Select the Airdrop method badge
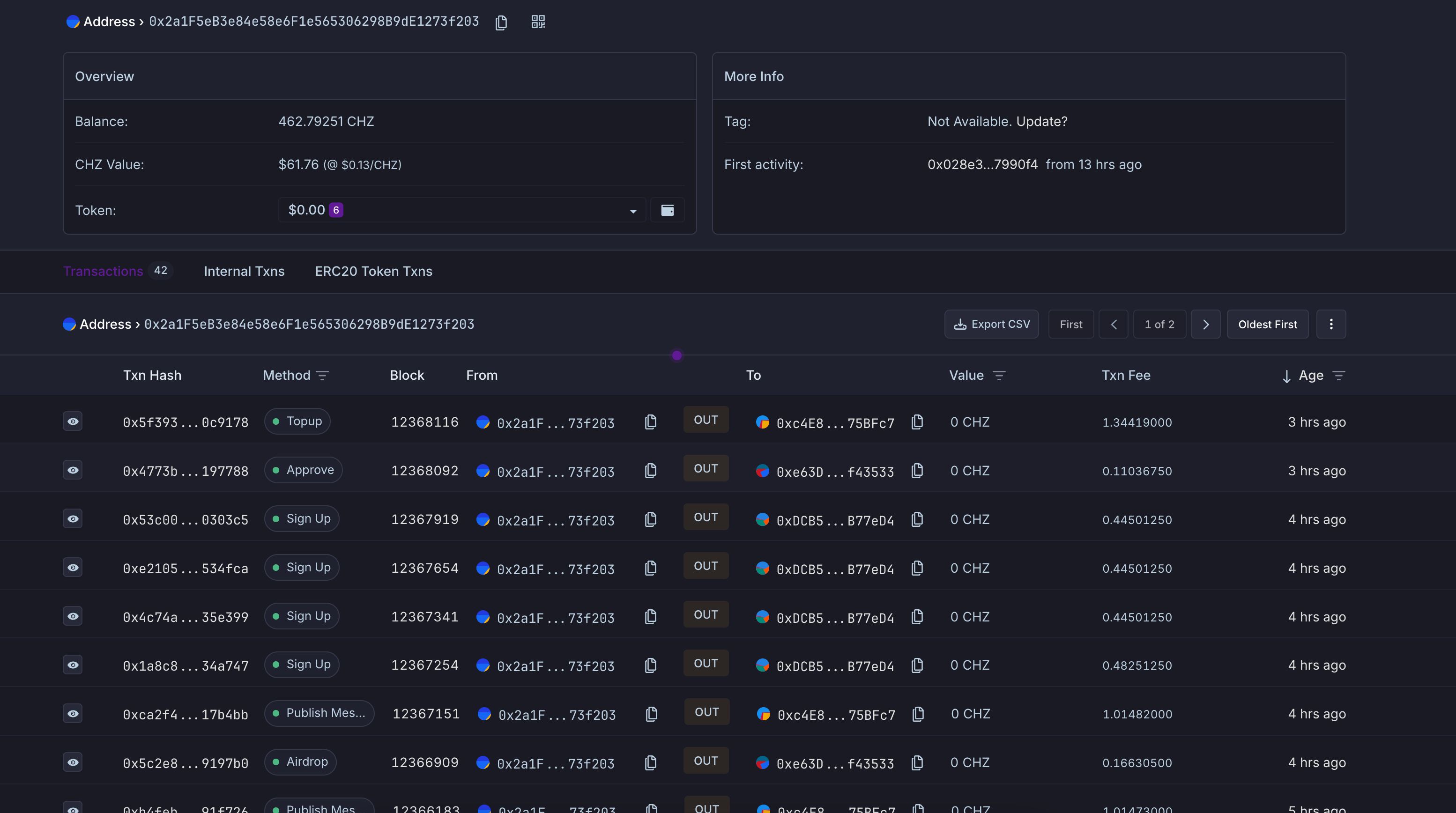 (300, 761)
